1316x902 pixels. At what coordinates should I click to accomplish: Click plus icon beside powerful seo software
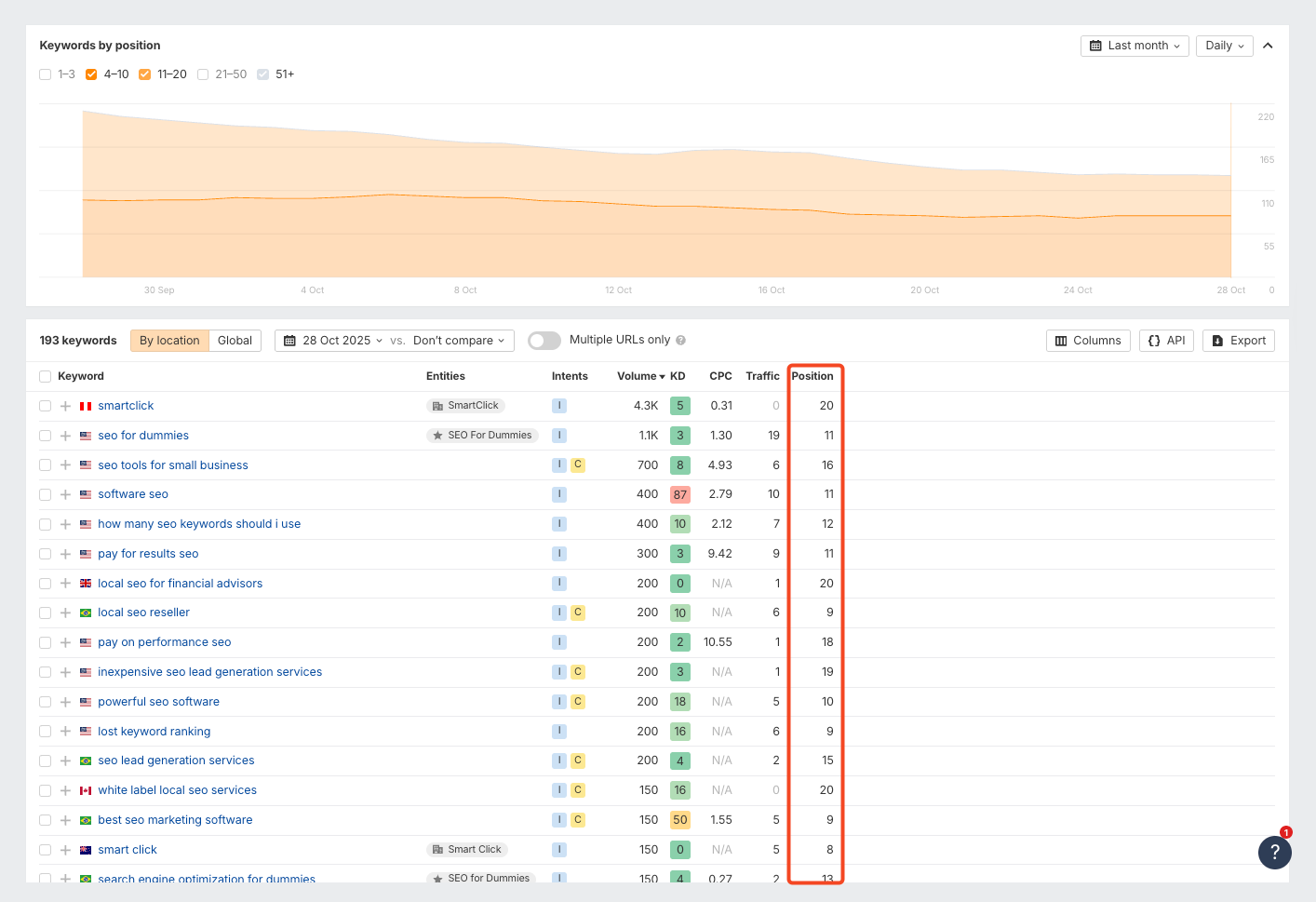[65, 702]
